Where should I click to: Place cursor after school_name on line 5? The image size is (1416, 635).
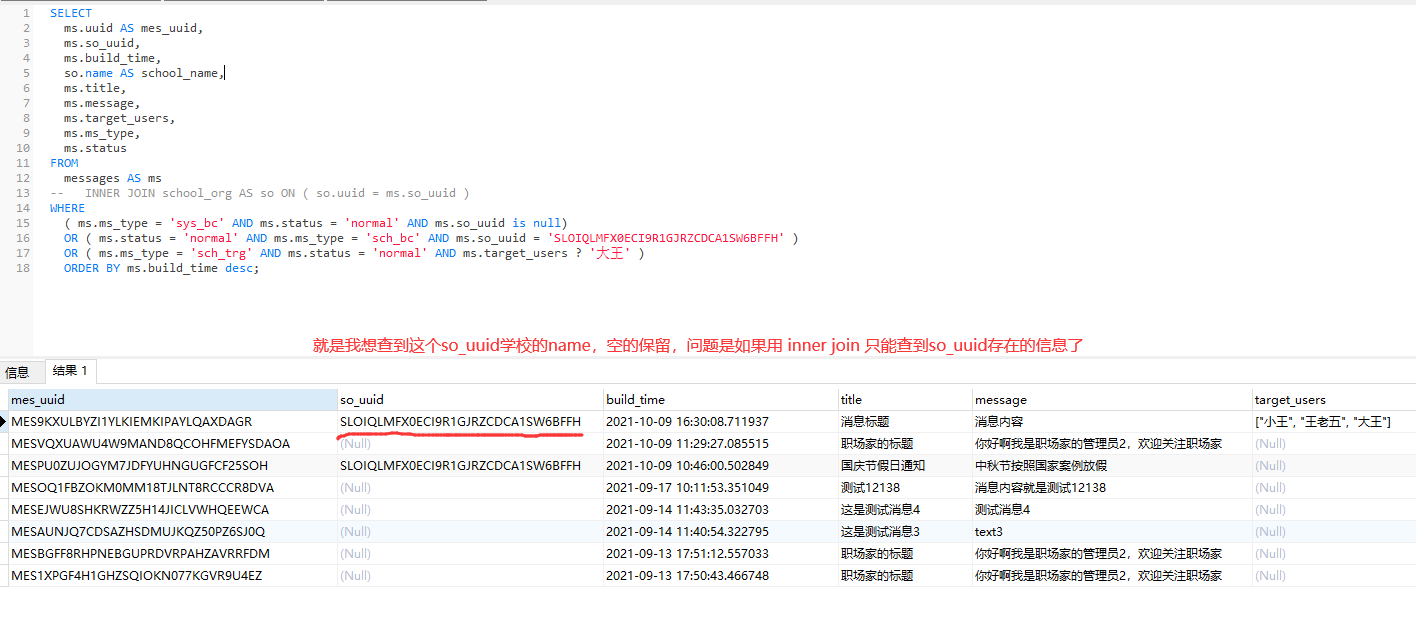point(224,73)
